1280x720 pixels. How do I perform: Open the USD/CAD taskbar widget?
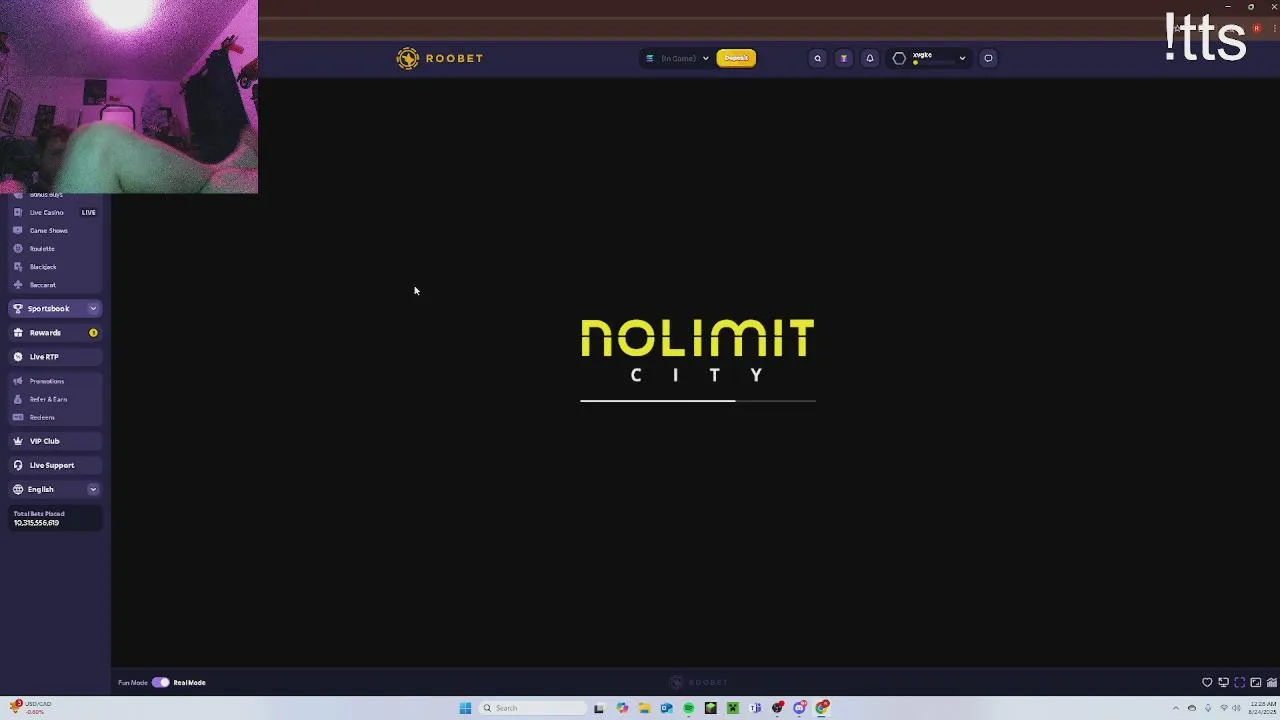tap(28, 707)
